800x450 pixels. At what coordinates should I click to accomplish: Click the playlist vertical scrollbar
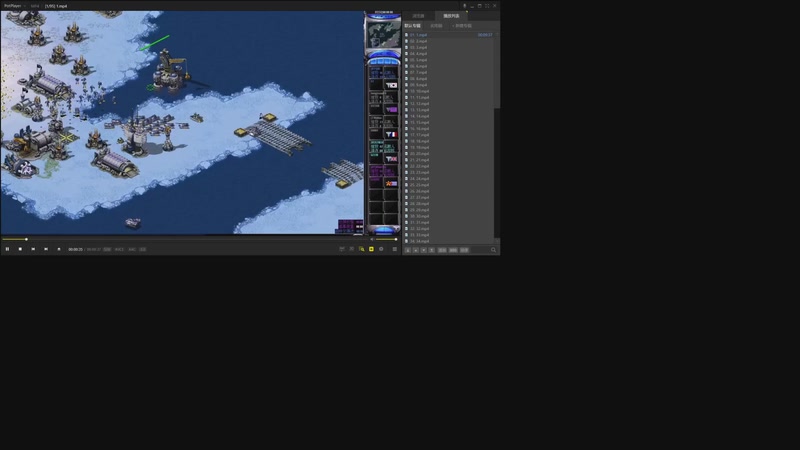(497, 71)
